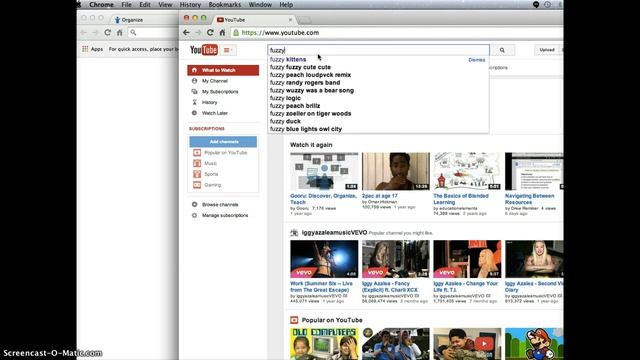Screen dimensions: 640x360
Task: Dismiss the search suggestions
Action: pyautogui.click(x=477, y=60)
